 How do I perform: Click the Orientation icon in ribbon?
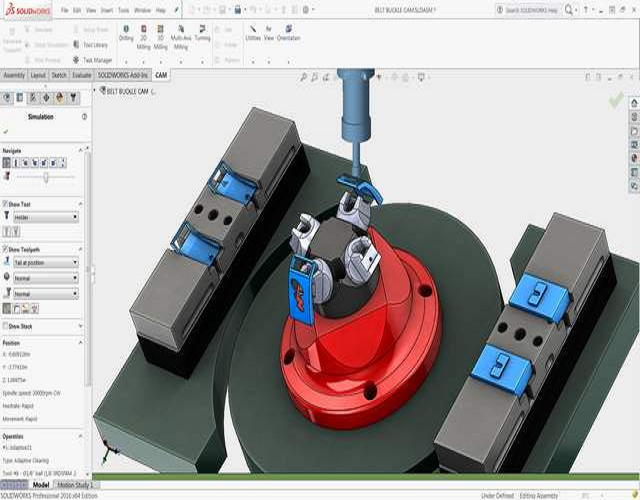pos(288,31)
